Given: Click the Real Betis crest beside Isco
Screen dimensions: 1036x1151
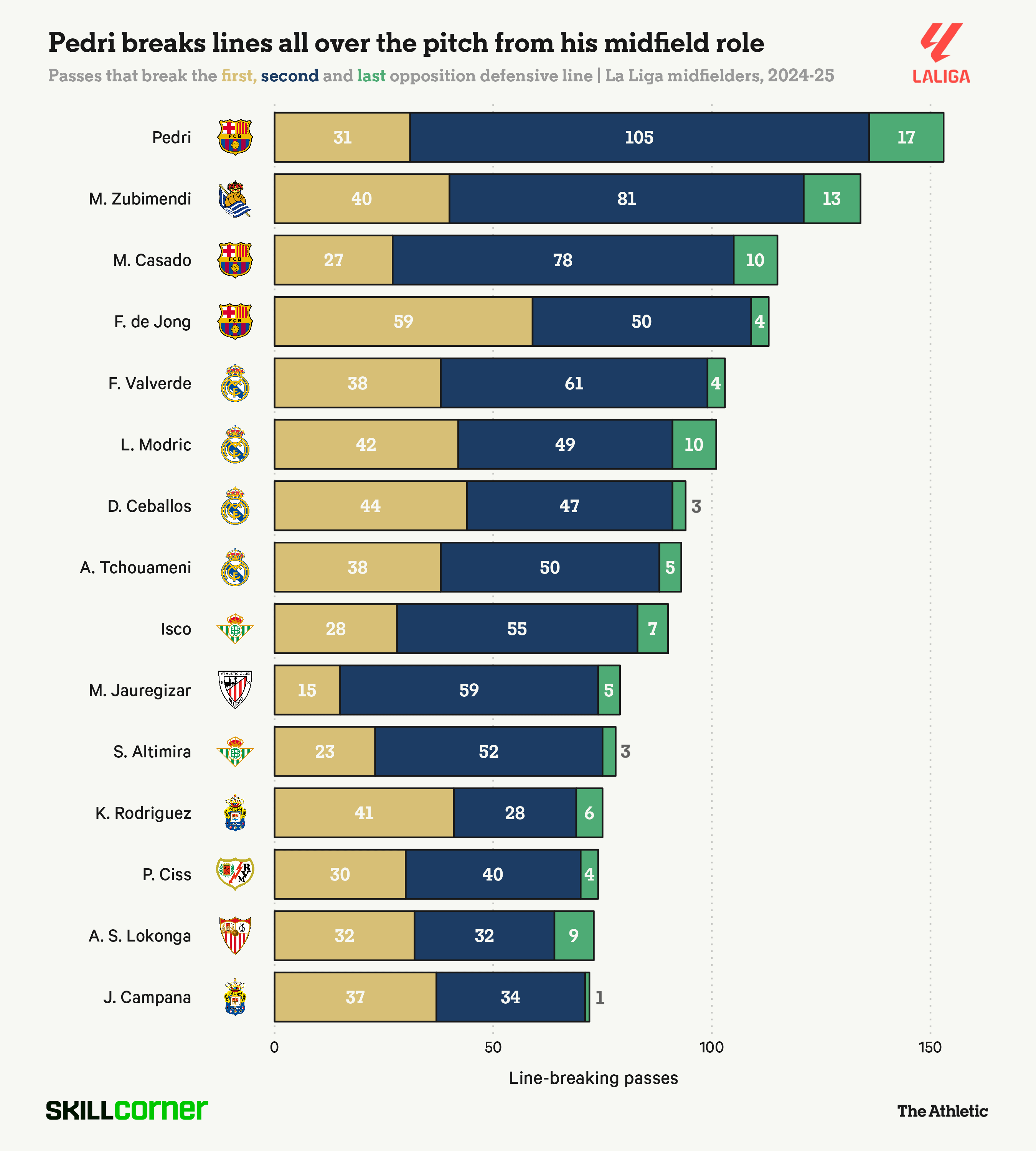Looking at the screenshot, I should tap(235, 628).
